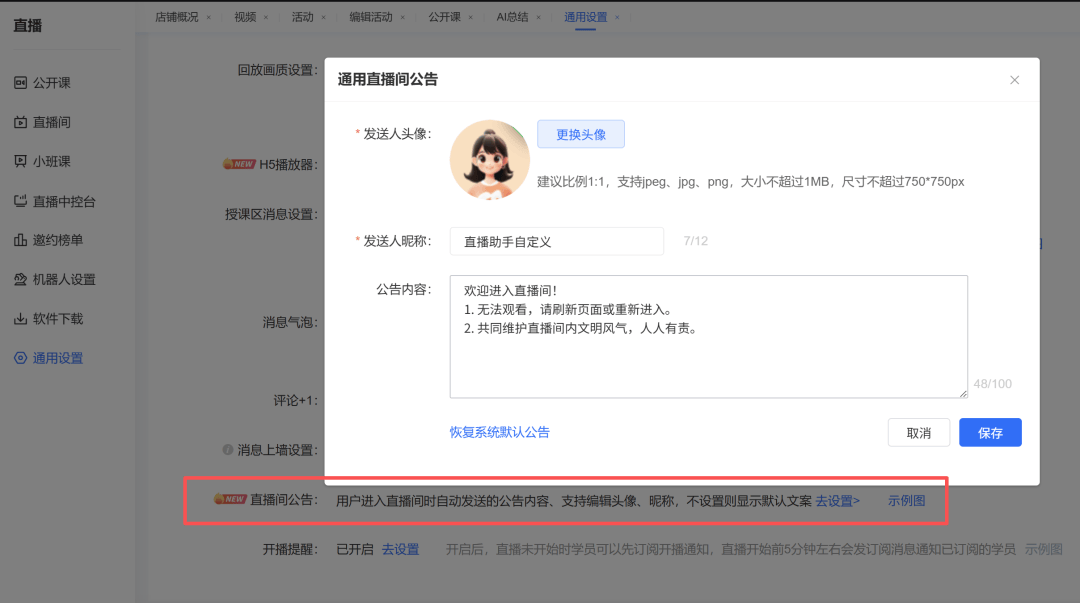Click into the 发送人昵称 input field

(x=556, y=241)
